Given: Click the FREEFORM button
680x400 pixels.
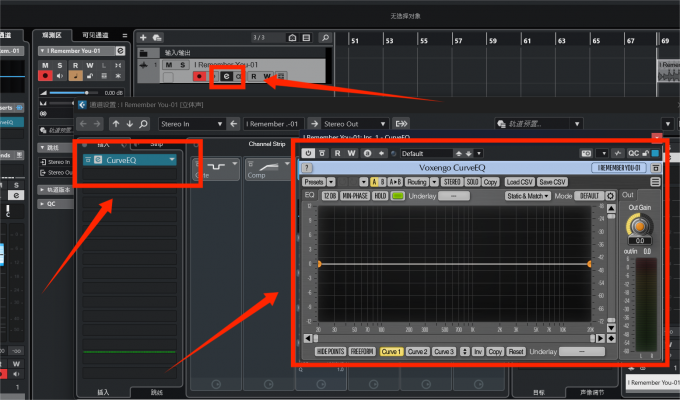Looking at the screenshot, I should [362, 351].
